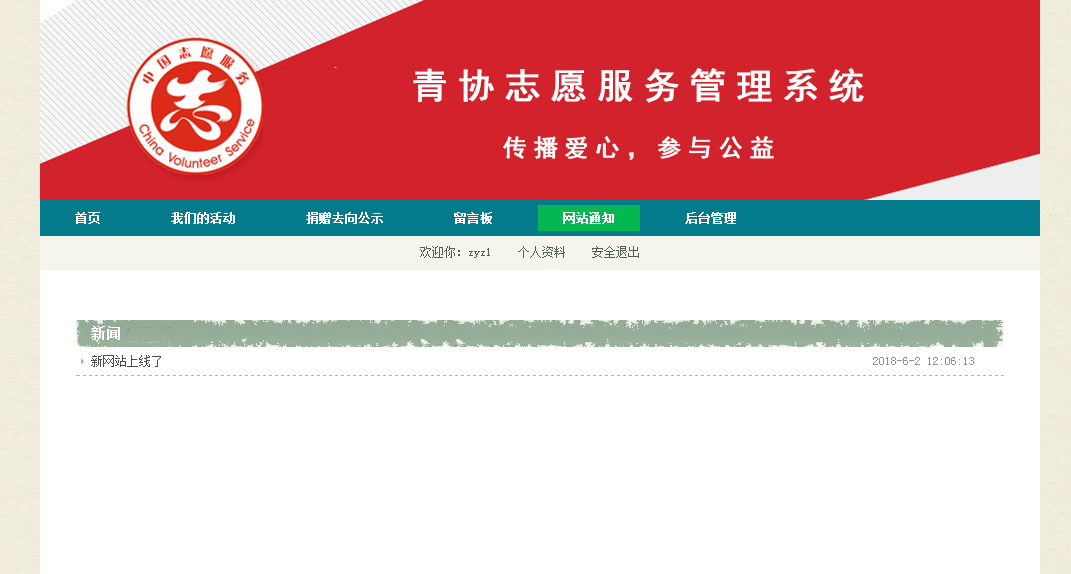Open 捐赠去向公示 in the navigation bar
The width and height of the screenshot is (1071, 574).
344,218
